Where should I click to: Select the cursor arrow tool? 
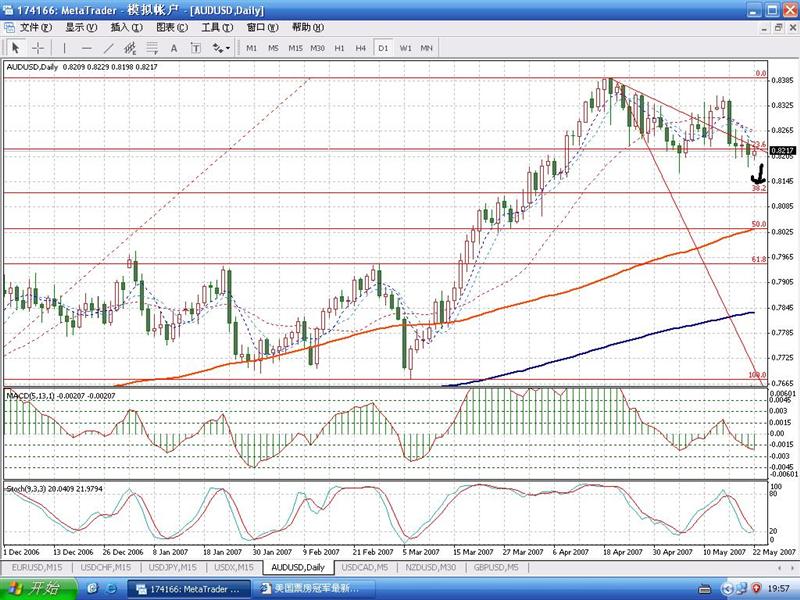16,48
